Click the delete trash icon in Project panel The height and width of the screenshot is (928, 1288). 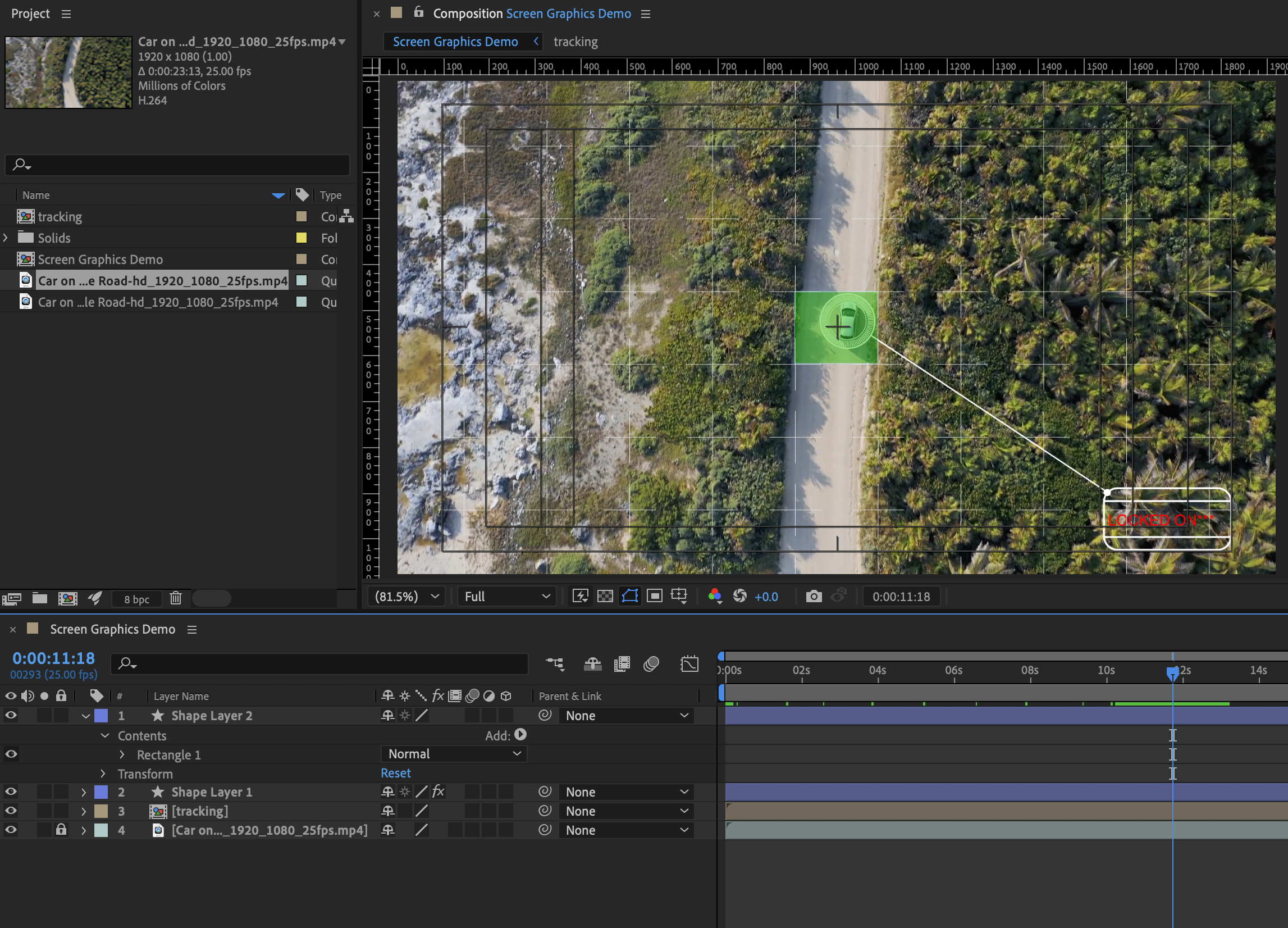click(x=176, y=598)
